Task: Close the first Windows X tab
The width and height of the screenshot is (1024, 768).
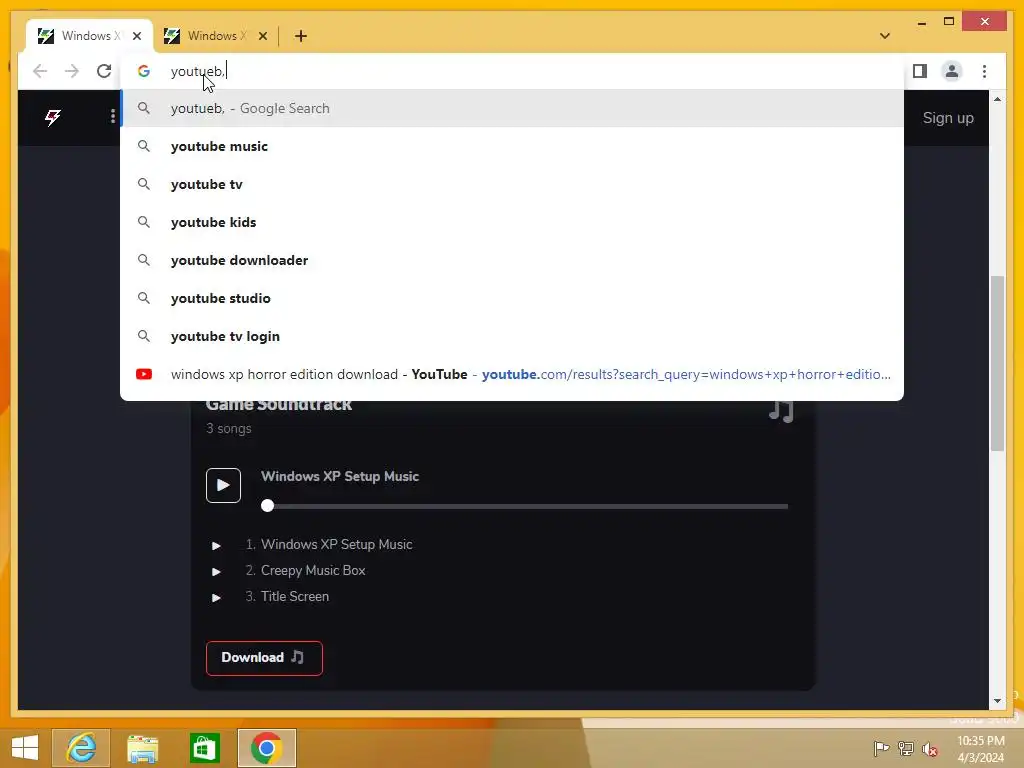Action: coord(136,36)
